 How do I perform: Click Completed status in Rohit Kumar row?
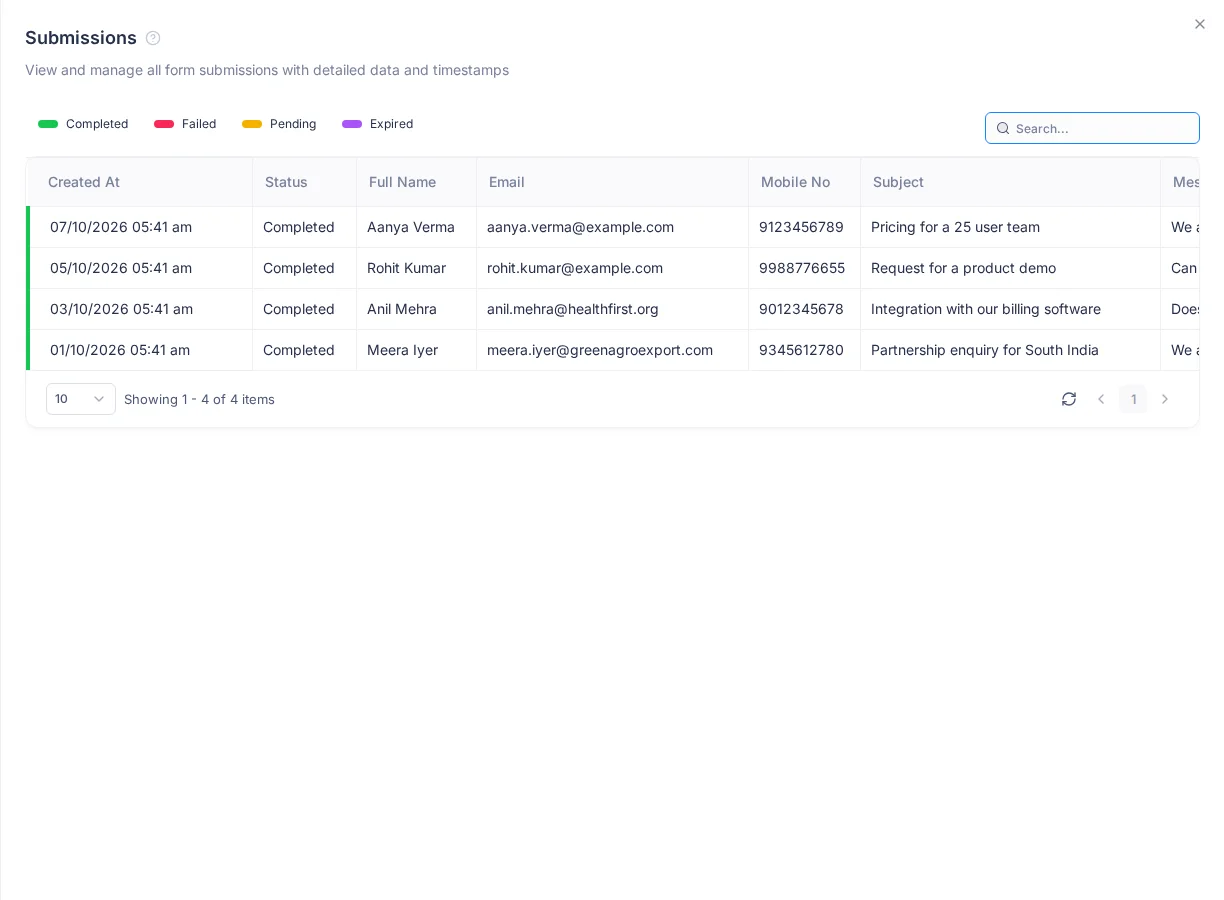click(299, 268)
